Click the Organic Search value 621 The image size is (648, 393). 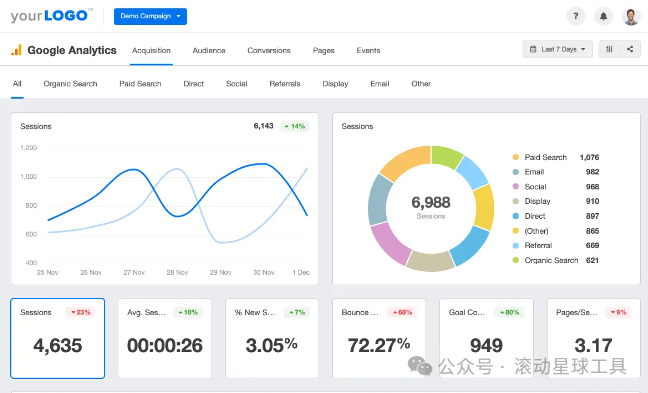(592, 260)
